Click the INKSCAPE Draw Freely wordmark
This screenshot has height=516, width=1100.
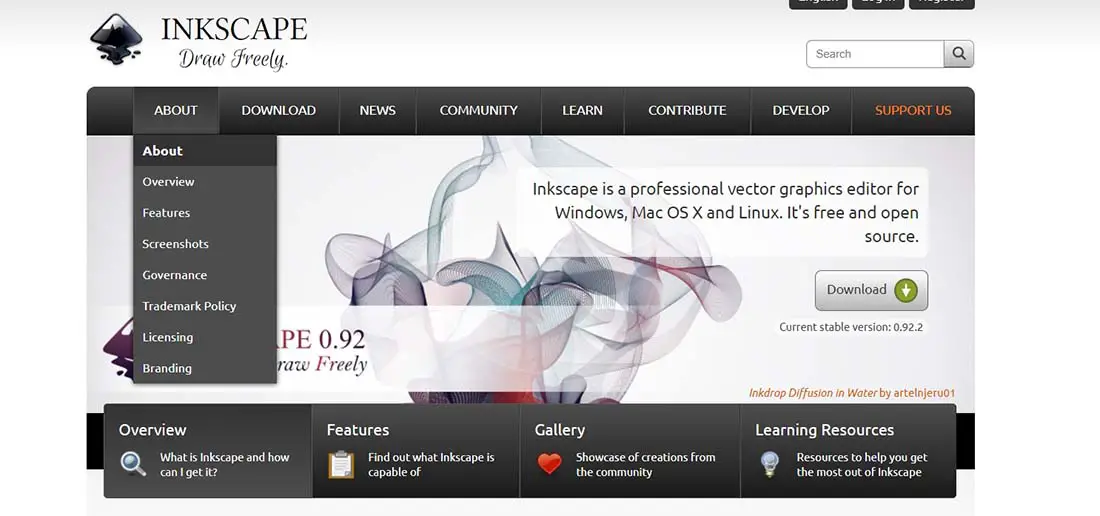coord(234,44)
